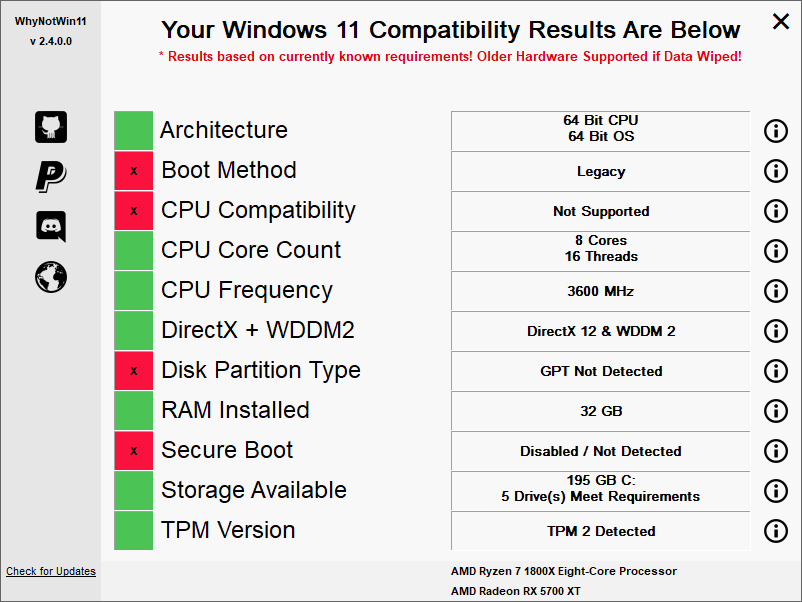Open info for Disk Partition Type result
This screenshot has height=602, width=802.
point(776,371)
